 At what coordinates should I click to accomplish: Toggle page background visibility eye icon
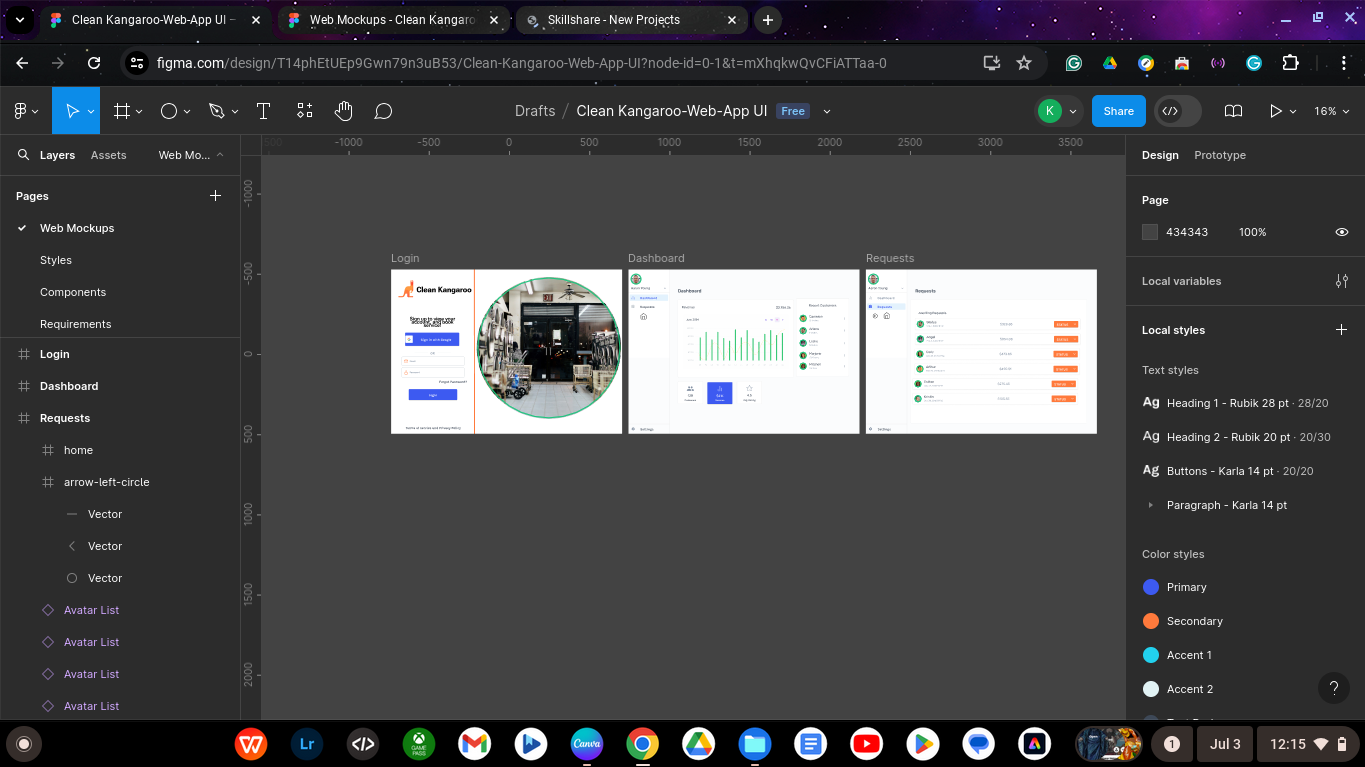pos(1342,232)
